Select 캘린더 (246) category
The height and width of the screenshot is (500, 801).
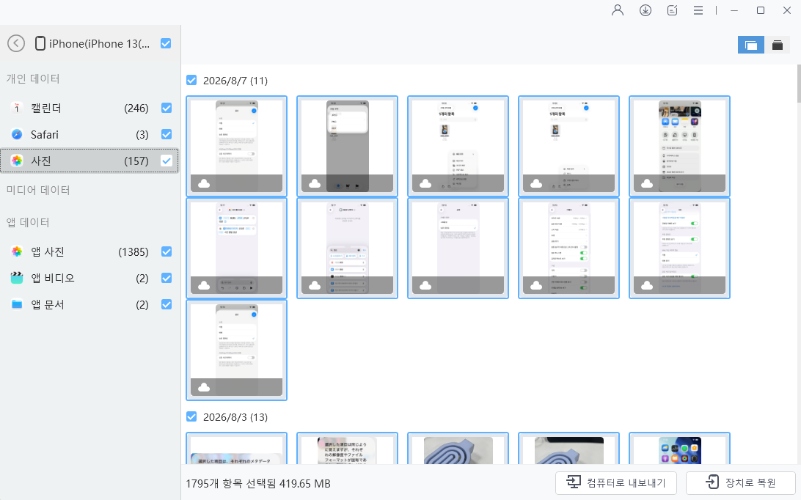tap(89, 108)
